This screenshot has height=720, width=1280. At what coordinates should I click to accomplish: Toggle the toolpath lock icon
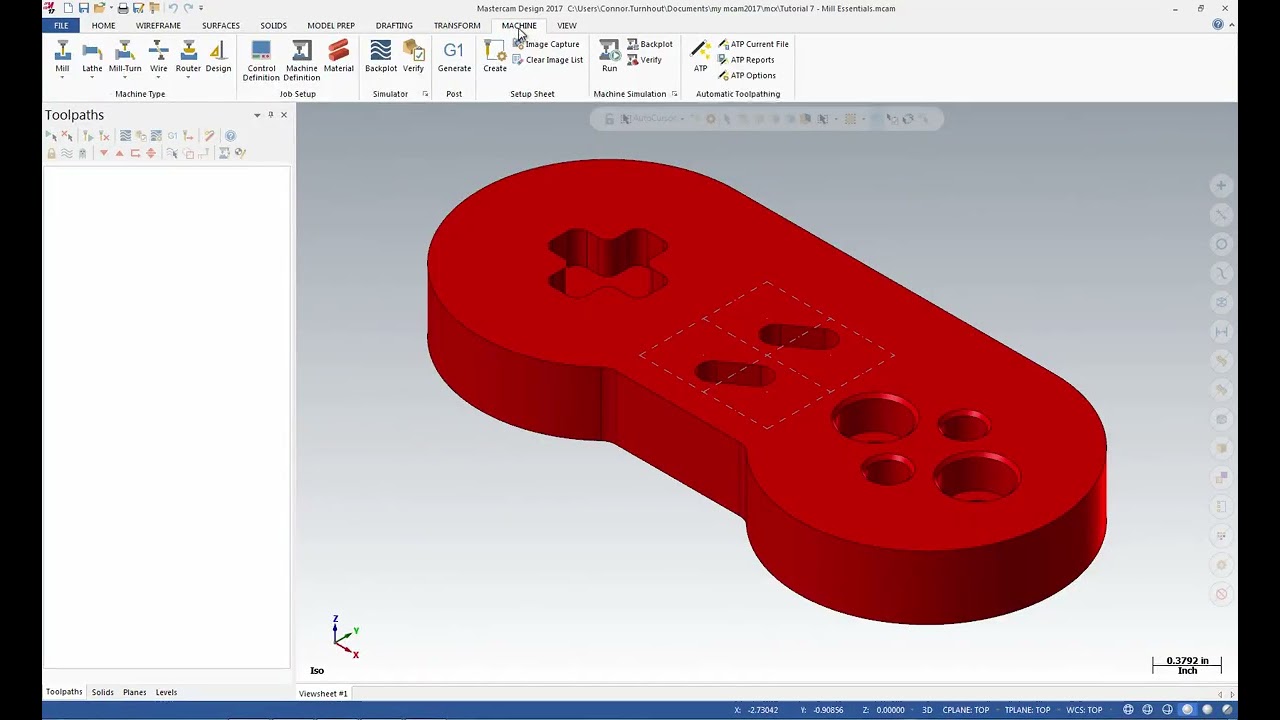click(x=51, y=153)
